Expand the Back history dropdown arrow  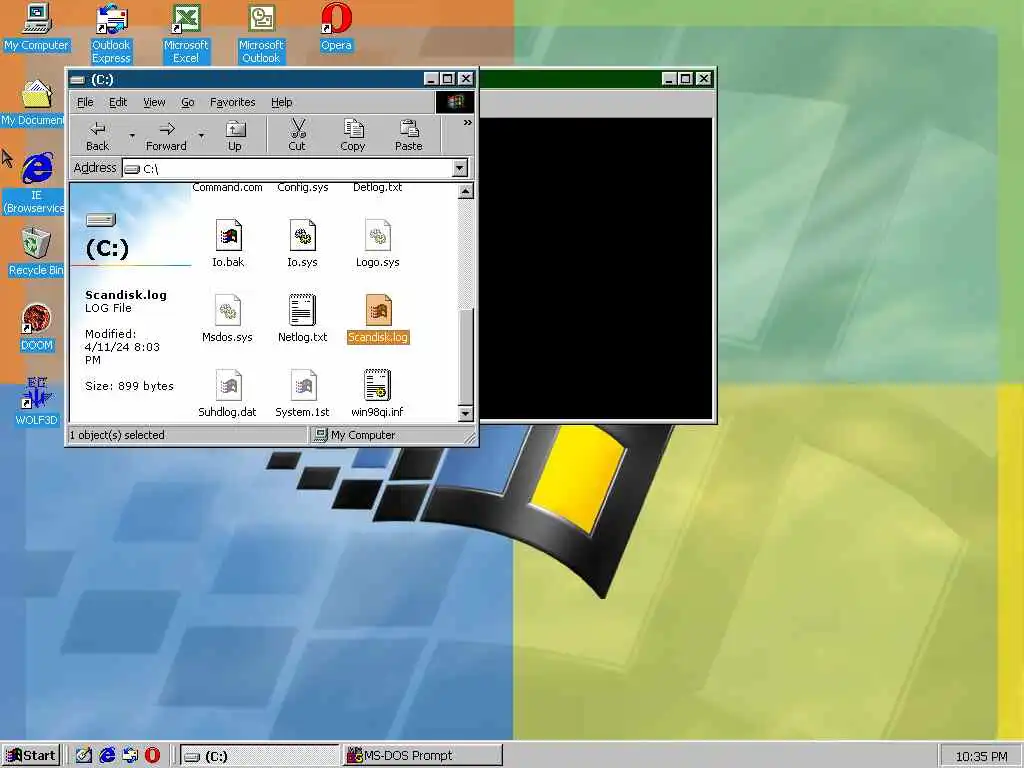click(132, 136)
